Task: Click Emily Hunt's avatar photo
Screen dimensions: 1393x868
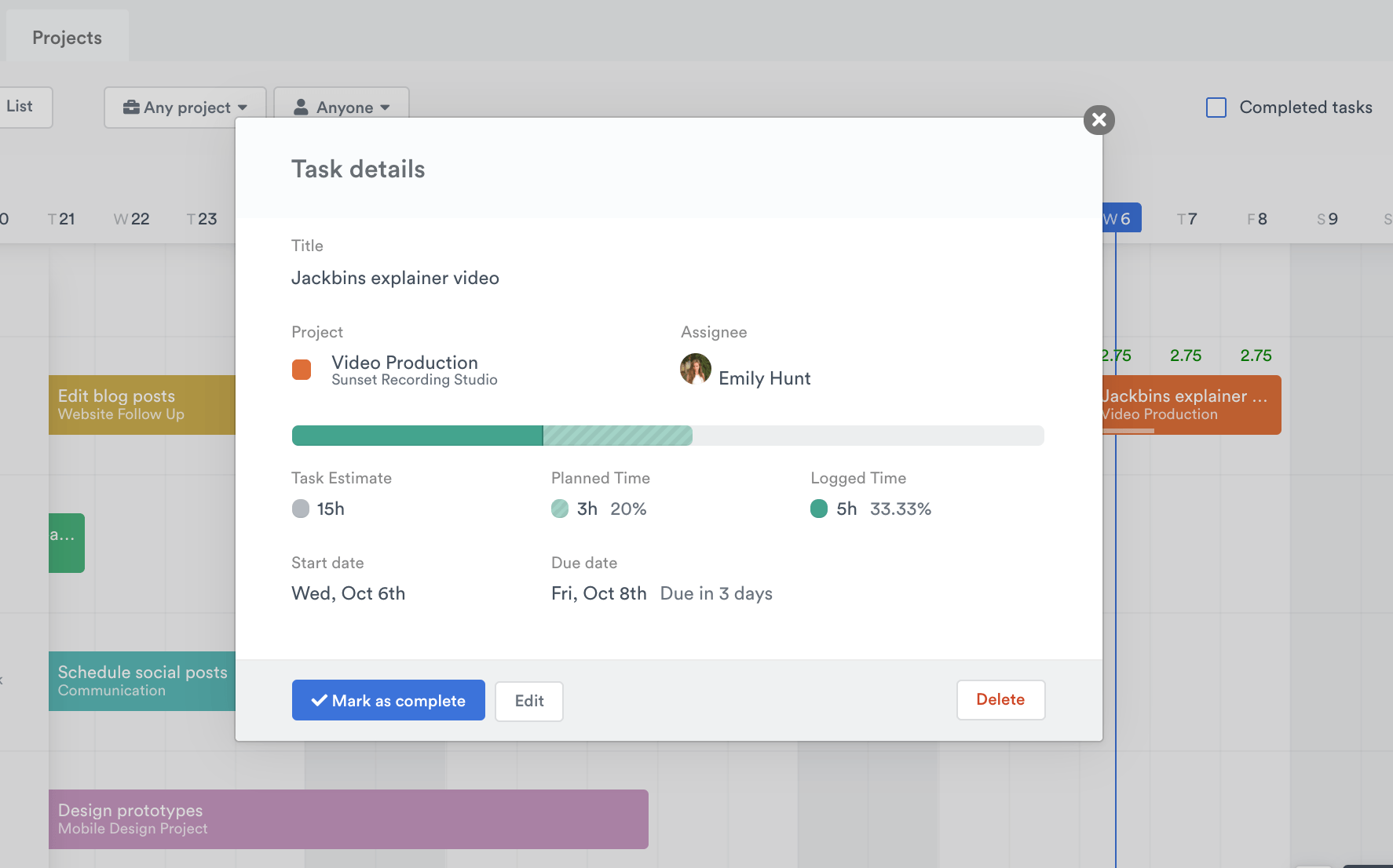Action: pos(695,369)
